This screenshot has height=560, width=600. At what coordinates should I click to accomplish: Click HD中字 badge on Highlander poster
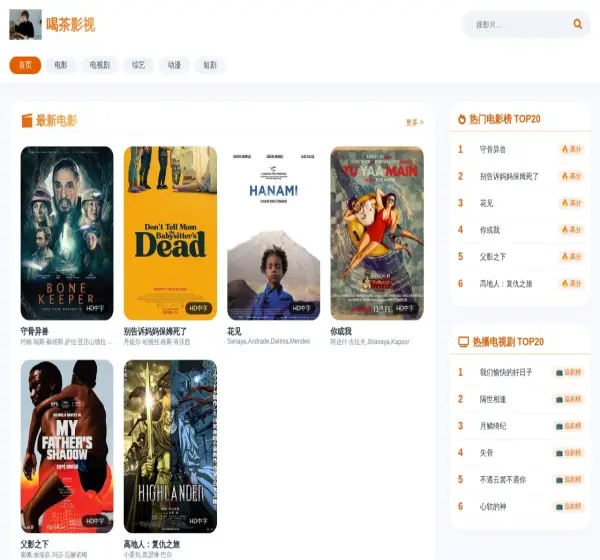tap(198, 521)
